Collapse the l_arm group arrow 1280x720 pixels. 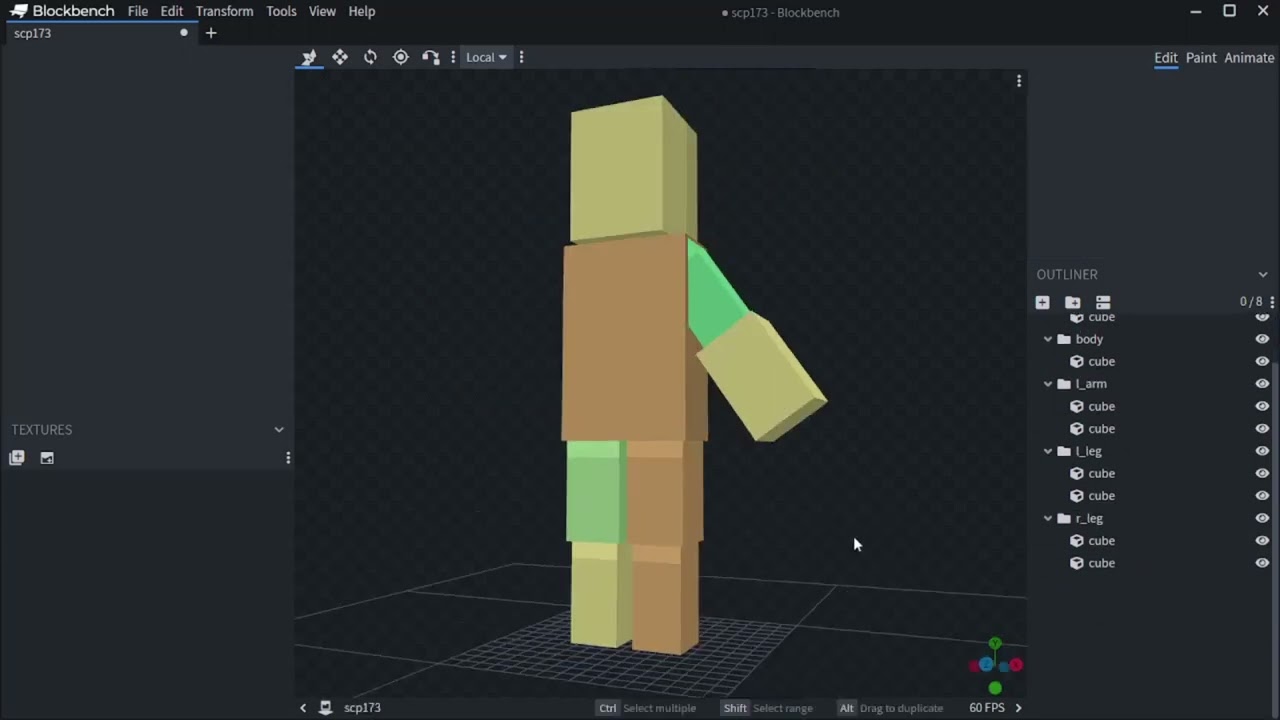[1048, 384]
